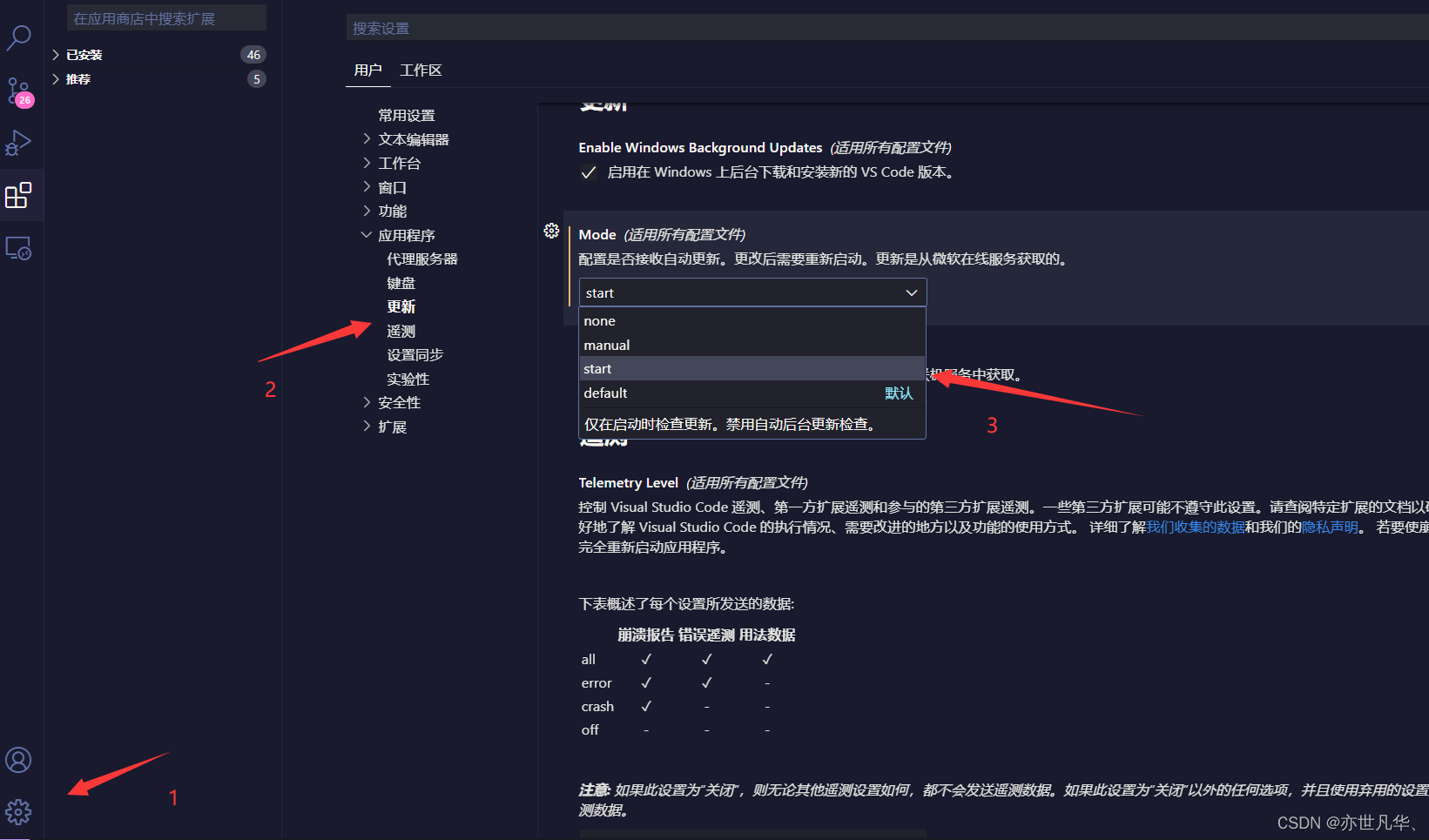Open the 隐私声明 link

(1331, 528)
